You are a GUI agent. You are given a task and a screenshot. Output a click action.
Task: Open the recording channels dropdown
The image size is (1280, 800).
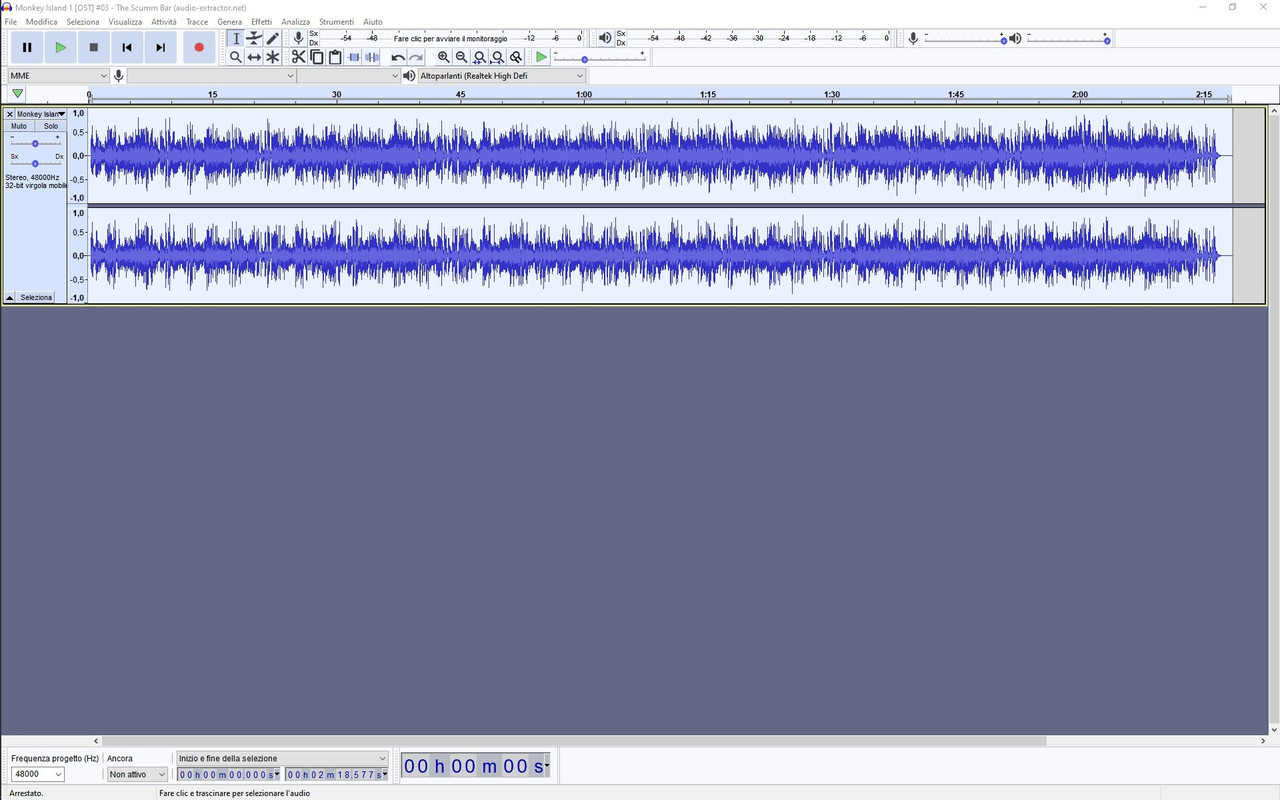coord(350,76)
